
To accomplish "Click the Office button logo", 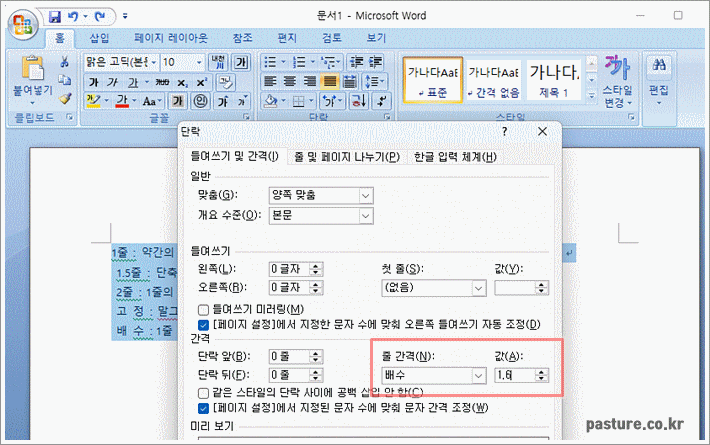I will 23,24.
